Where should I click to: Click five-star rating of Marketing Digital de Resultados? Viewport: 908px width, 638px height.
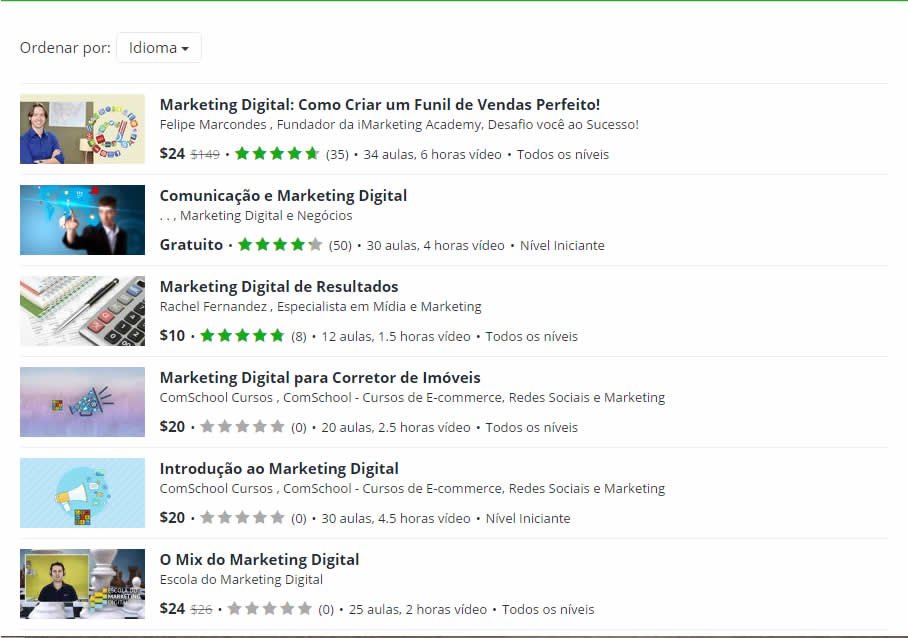pos(242,336)
